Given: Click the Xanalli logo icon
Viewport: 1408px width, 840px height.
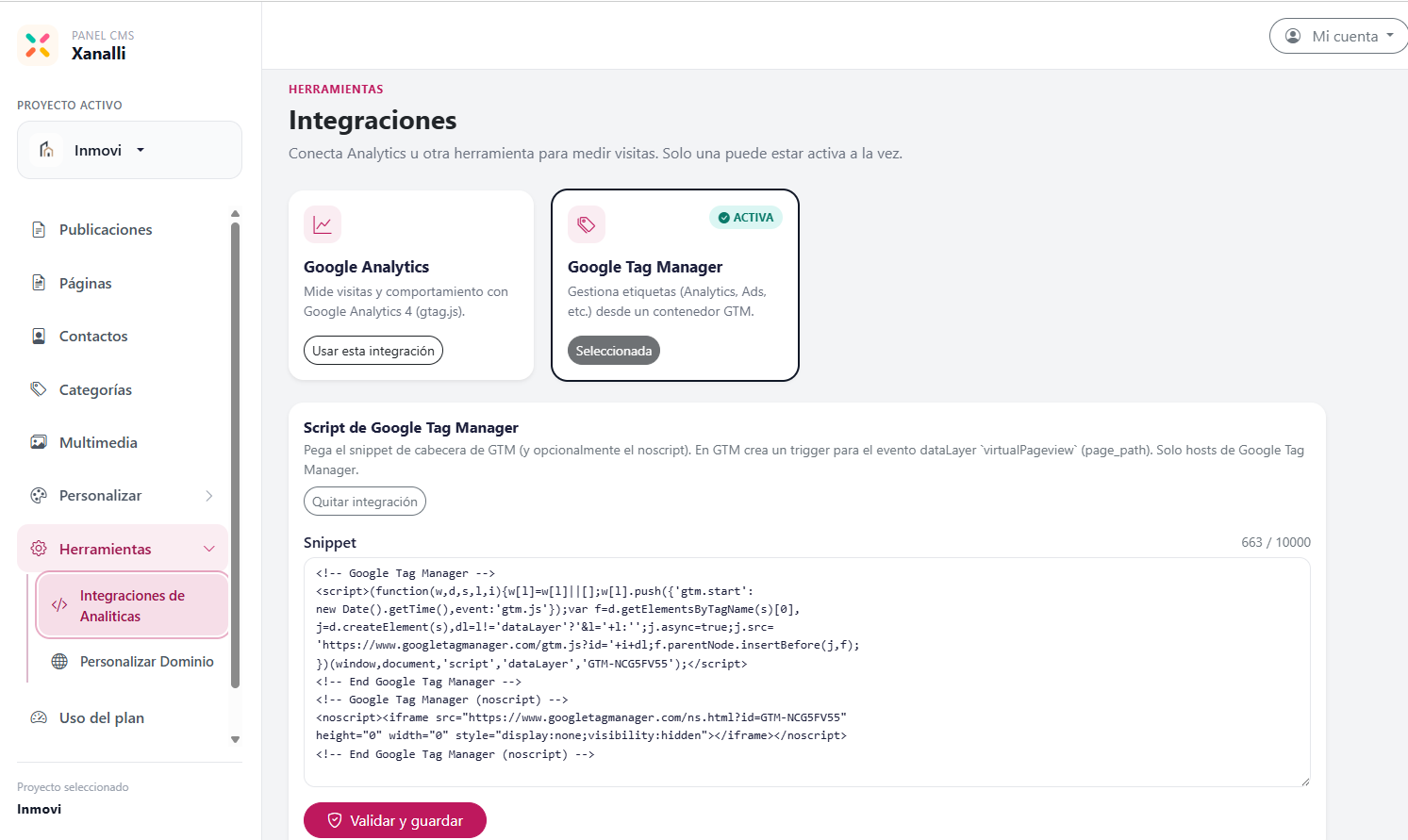Looking at the screenshot, I should point(38,45).
